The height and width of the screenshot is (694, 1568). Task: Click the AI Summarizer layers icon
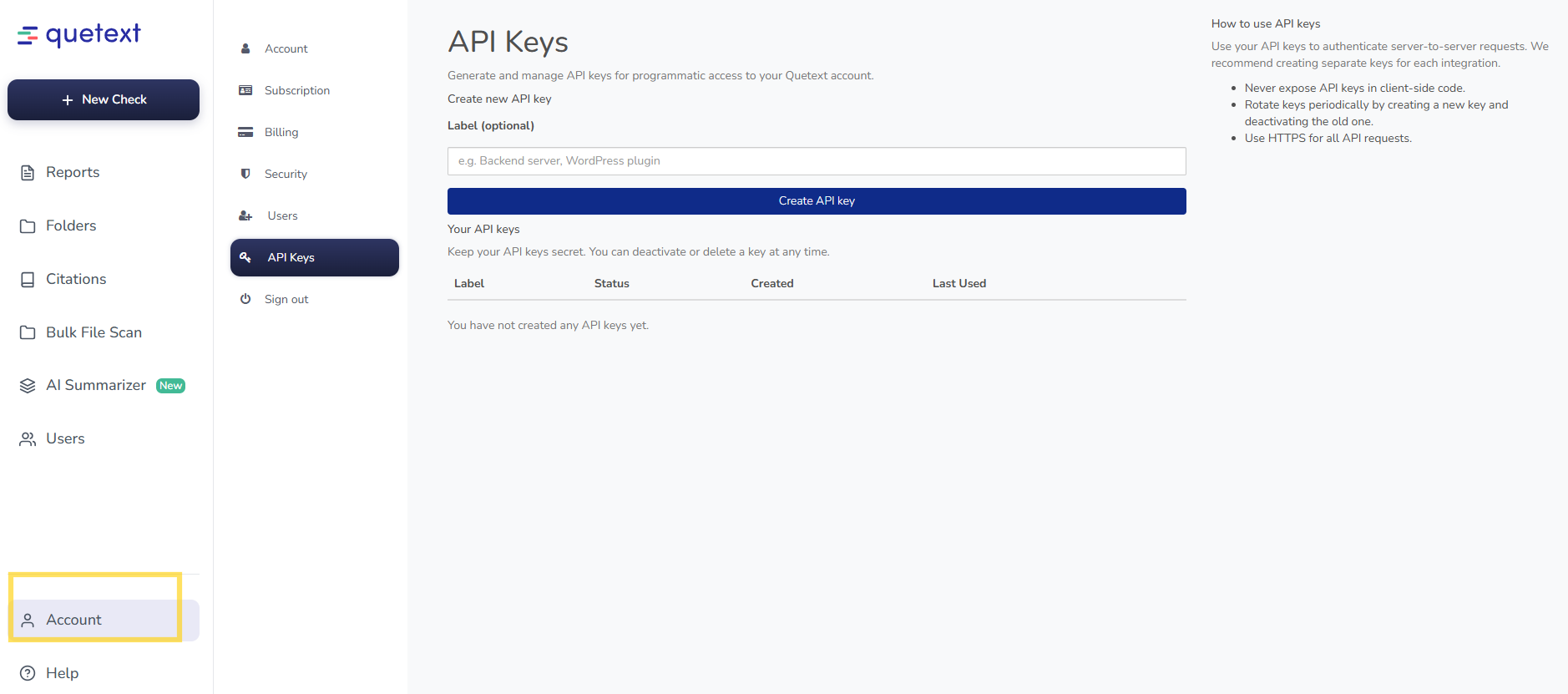(28, 386)
